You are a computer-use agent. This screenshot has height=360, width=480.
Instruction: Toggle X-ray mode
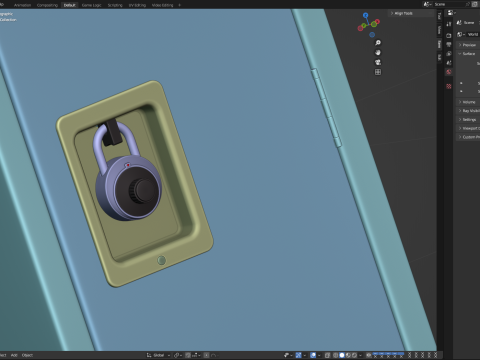pos(328,355)
